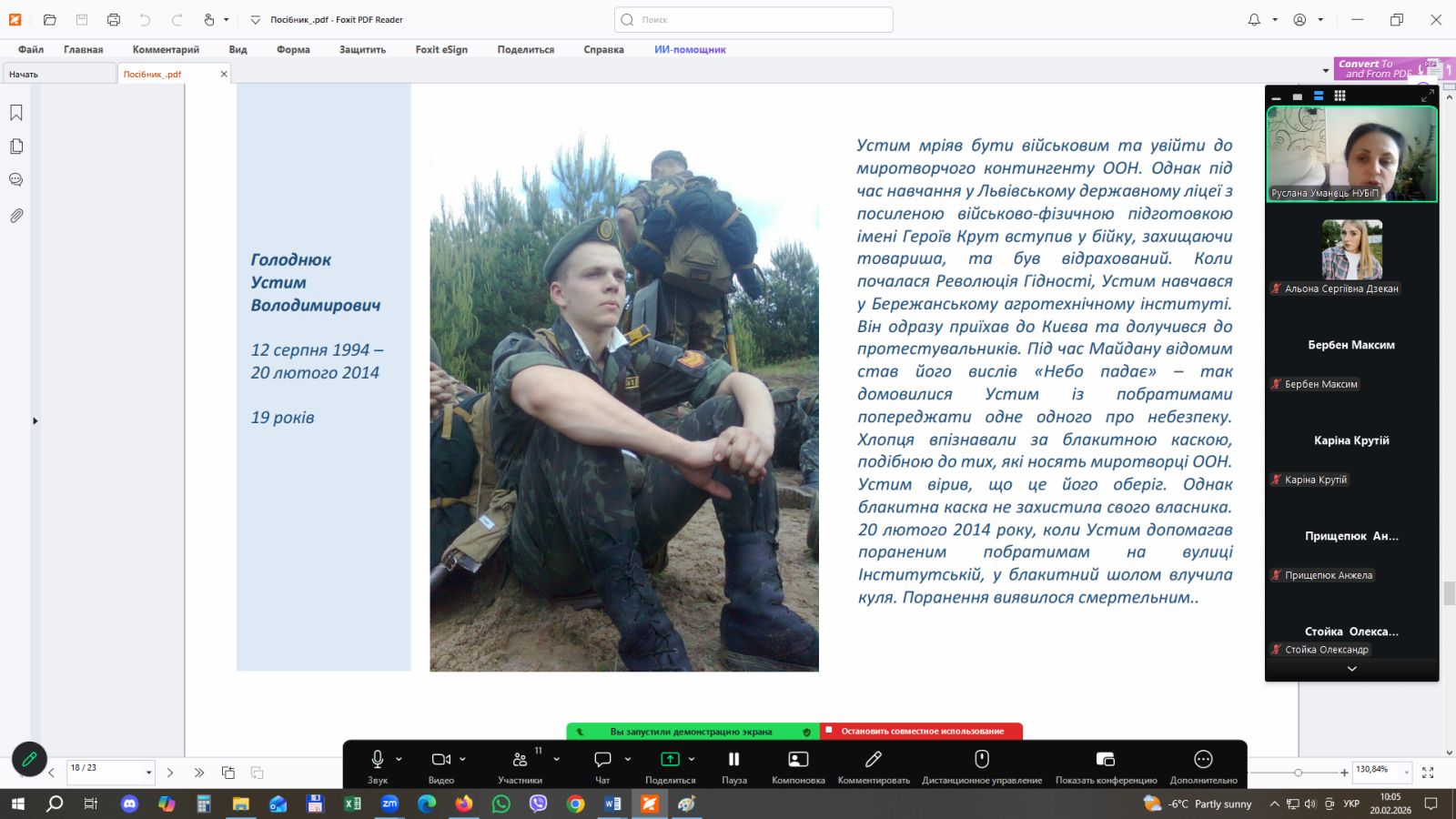The height and width of the screenshot is (819, 1456).
Task: Select the Hand tool in the title bar
Action: click(x=209, y=19)
